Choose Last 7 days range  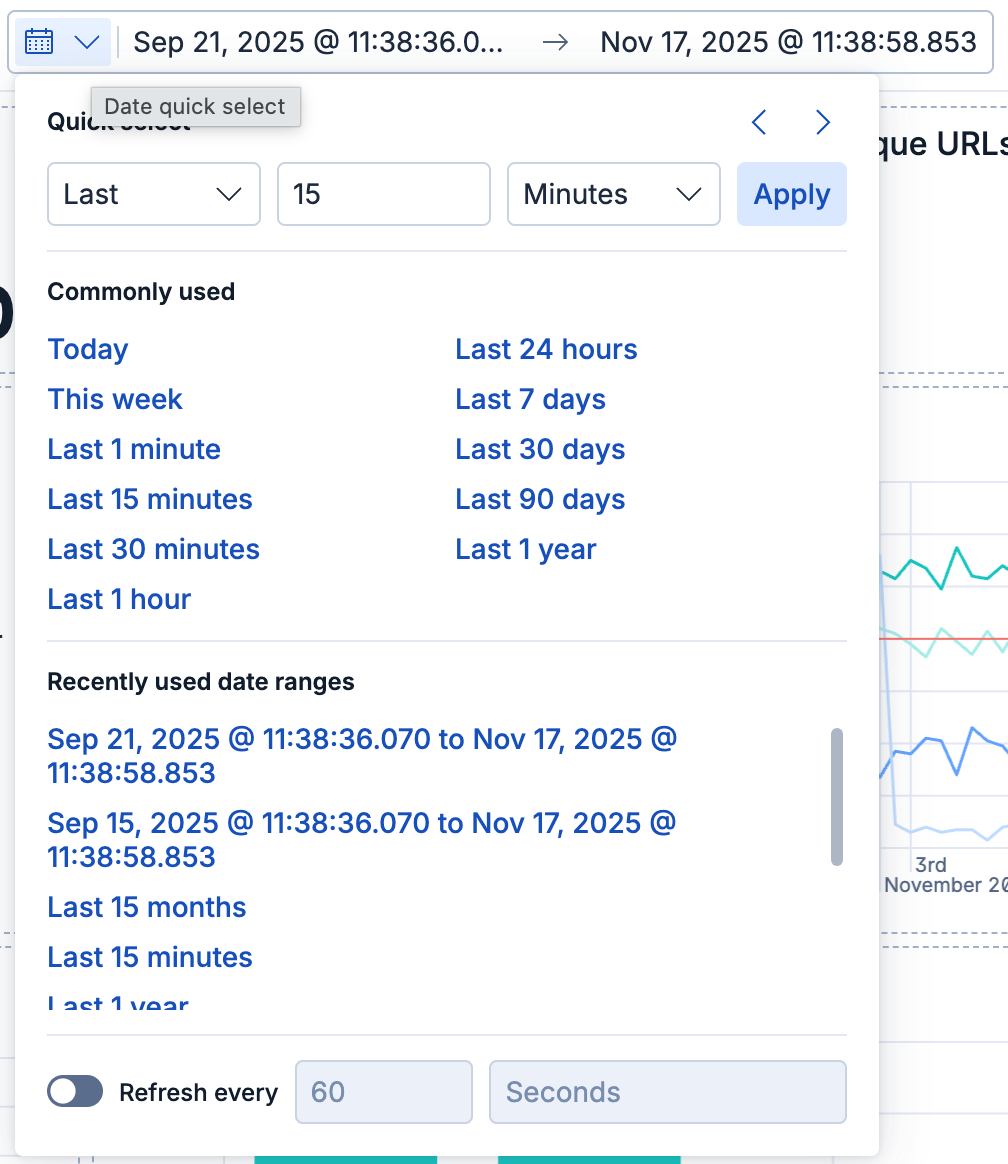[530, 399]
